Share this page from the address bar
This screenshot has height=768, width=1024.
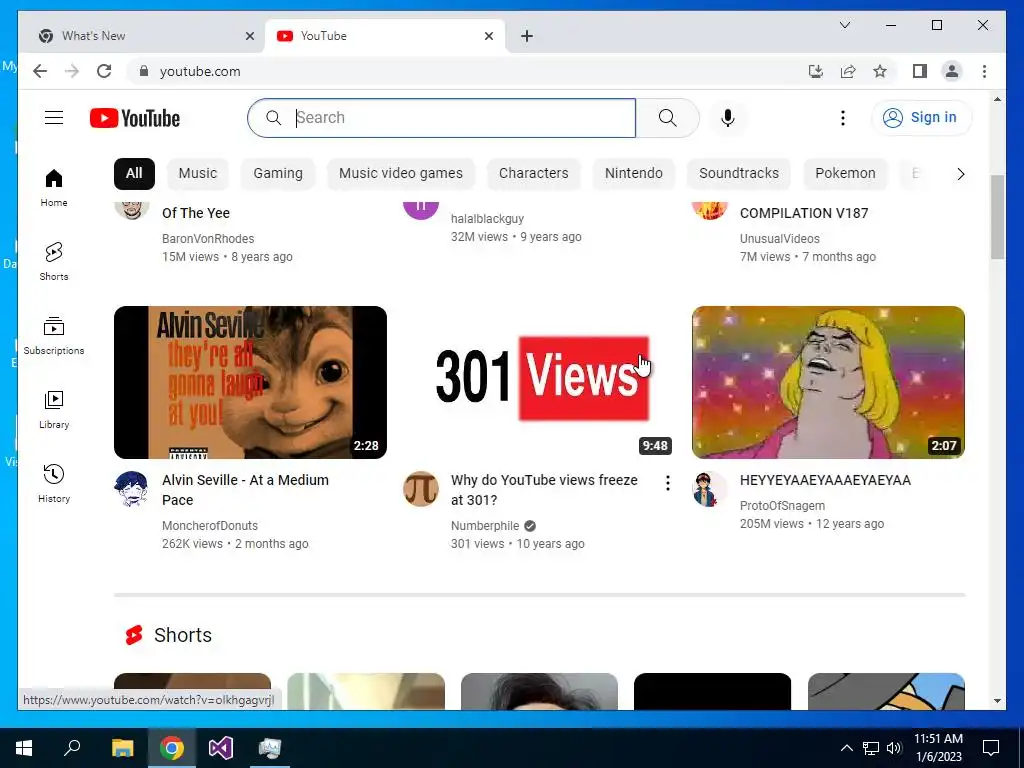point(848,71)
